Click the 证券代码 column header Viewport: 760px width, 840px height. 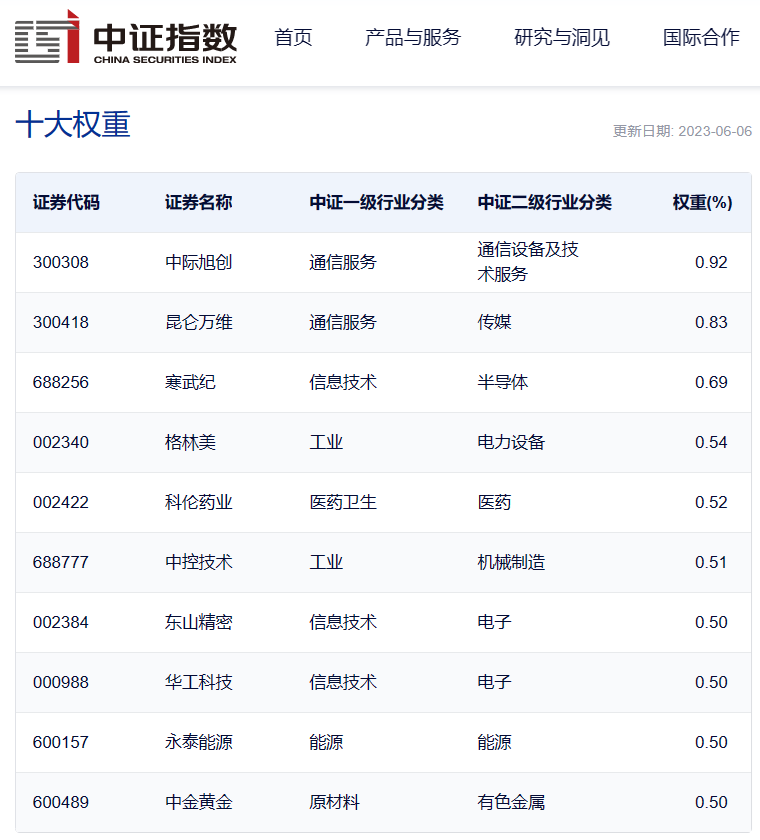[x=66, y=202]
